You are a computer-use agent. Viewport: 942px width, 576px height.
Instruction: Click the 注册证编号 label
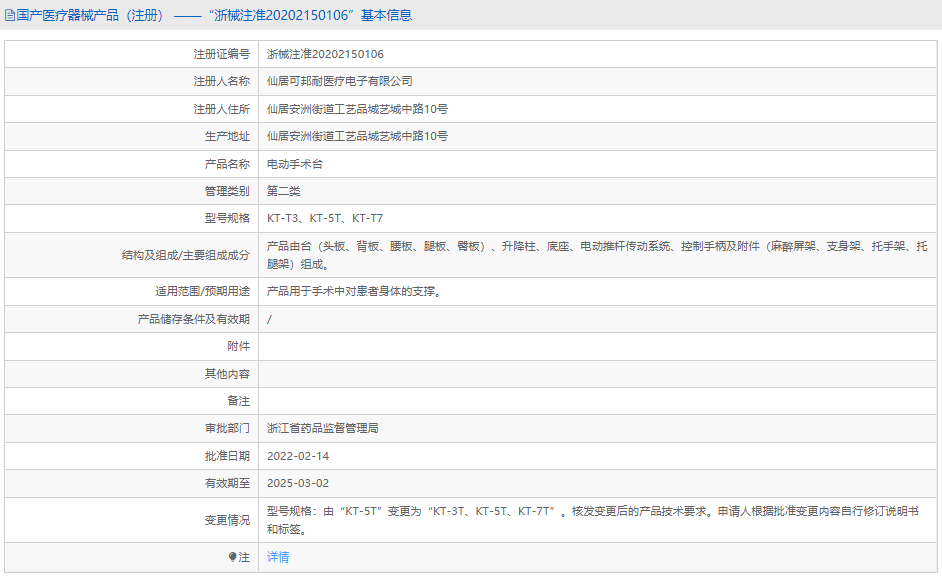click(222, 54)
